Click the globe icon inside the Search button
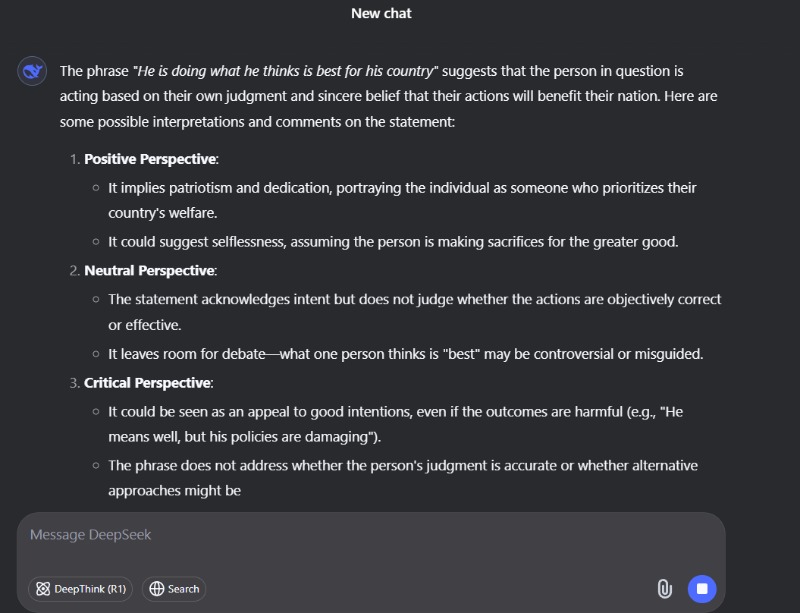Viewport: 800px width, 613px height. point(157,589)
